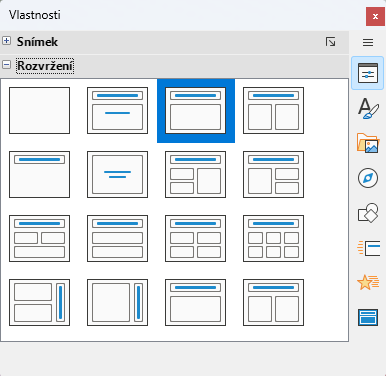Select layout with one left box, two right
Viewport: 386px width, 376px height.
tap(273, 174)
